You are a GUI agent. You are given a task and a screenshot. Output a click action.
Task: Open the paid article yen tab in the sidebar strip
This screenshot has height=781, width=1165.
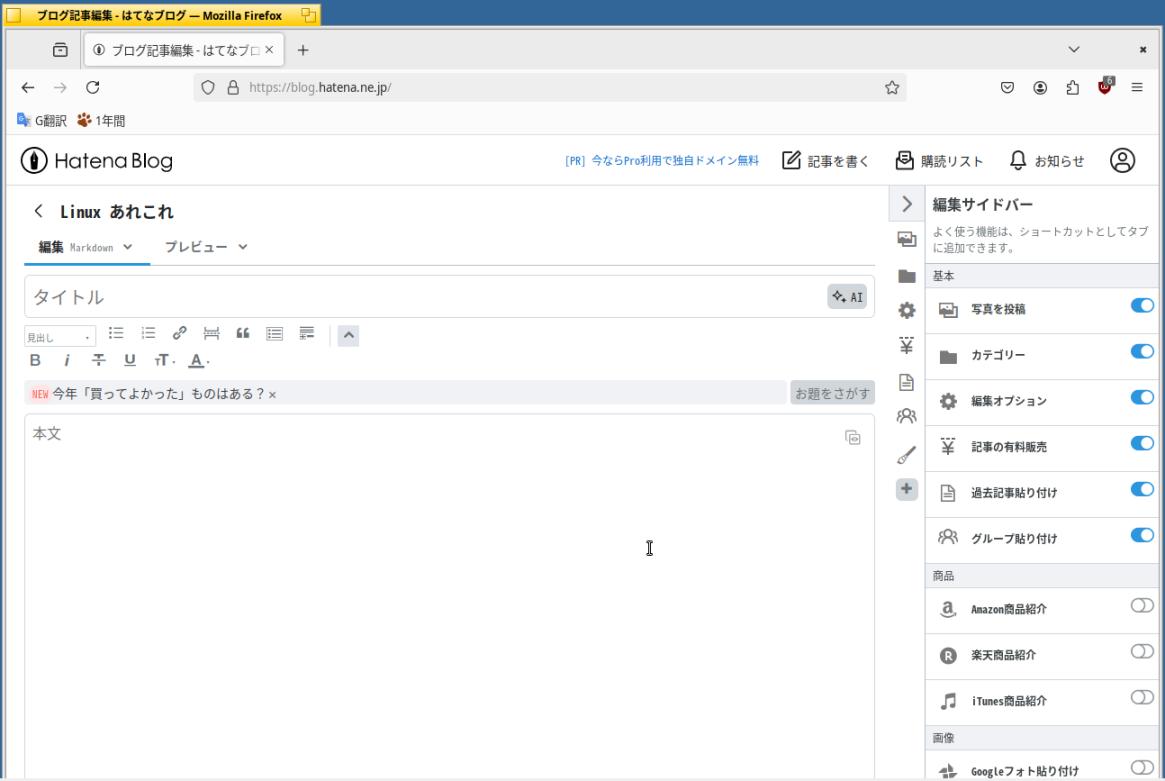pyautogui.click(x=906, y=346)
